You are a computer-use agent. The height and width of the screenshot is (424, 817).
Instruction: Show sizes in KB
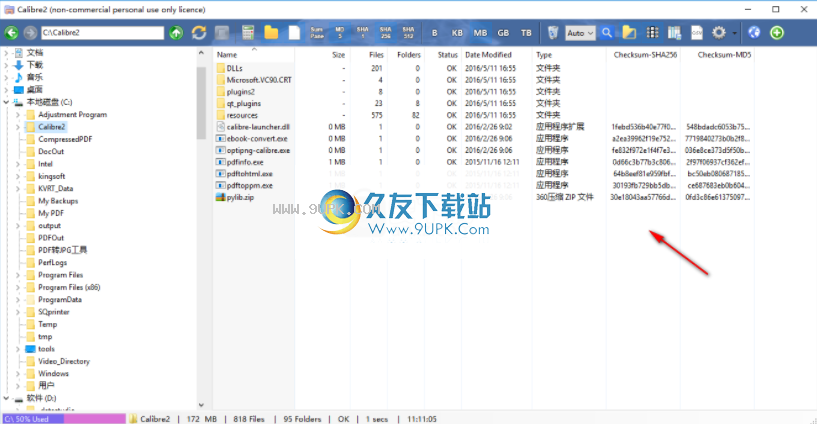457,33
